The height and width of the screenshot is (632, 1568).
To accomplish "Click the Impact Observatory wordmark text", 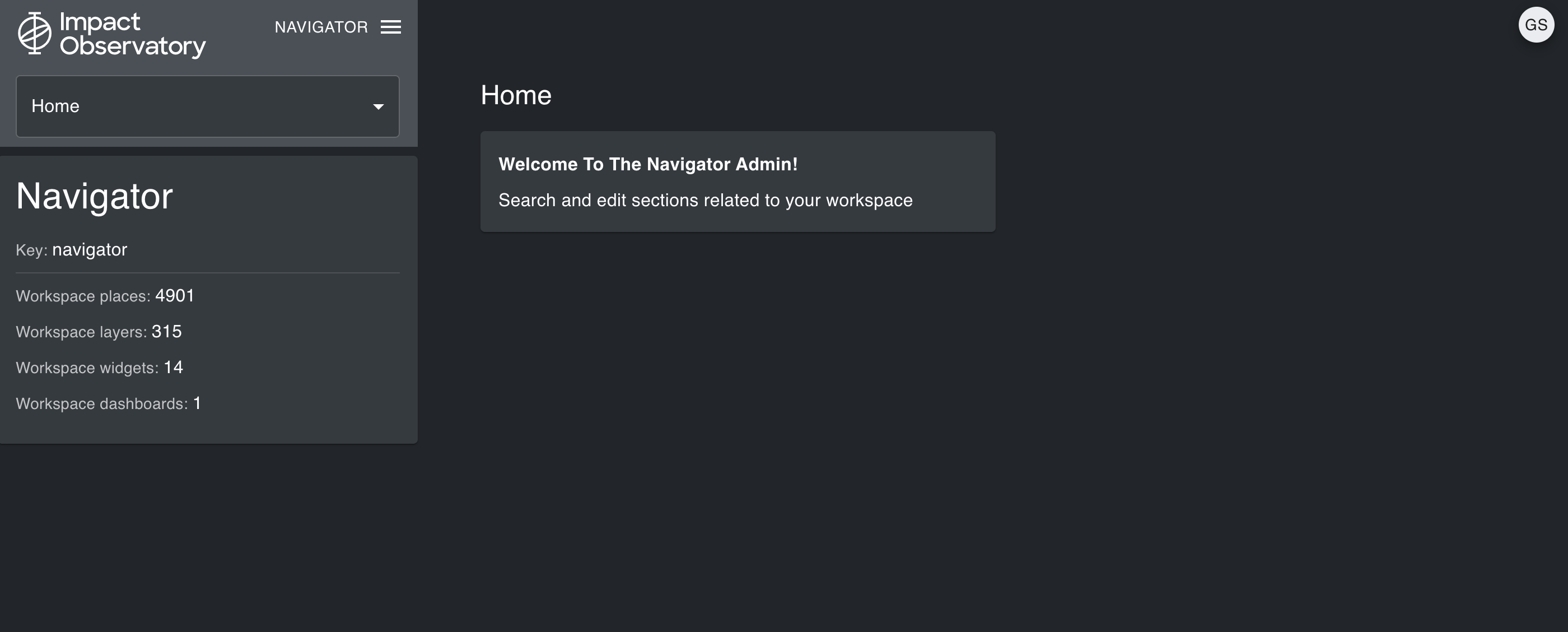I will click(x=132, y=34).
